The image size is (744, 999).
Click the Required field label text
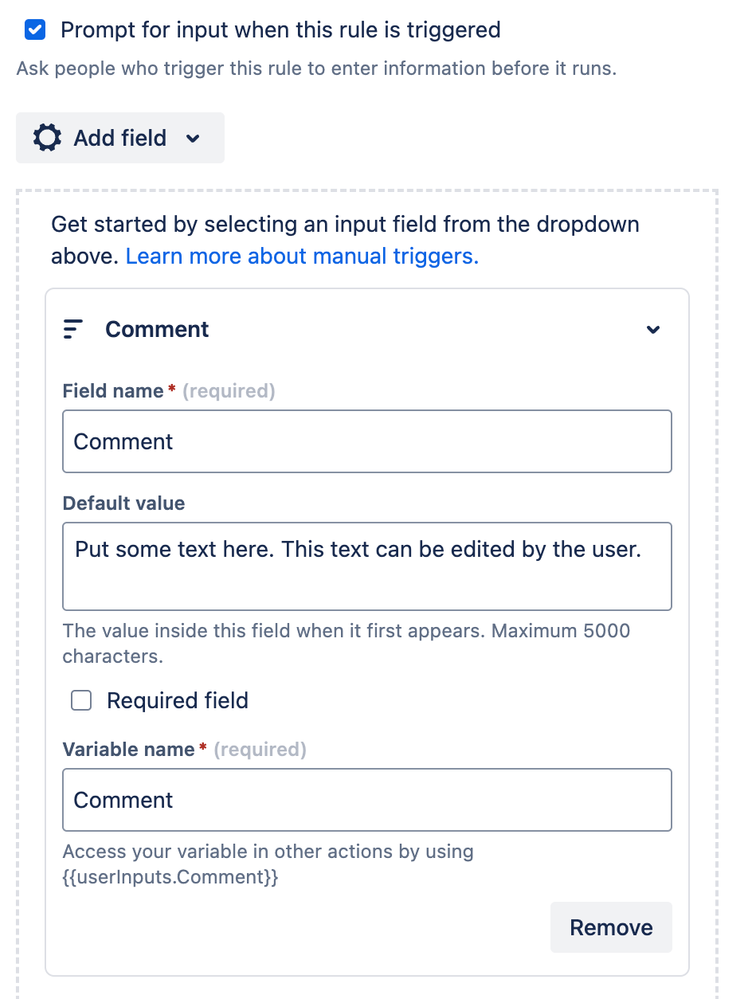click(x=178, y=701)
